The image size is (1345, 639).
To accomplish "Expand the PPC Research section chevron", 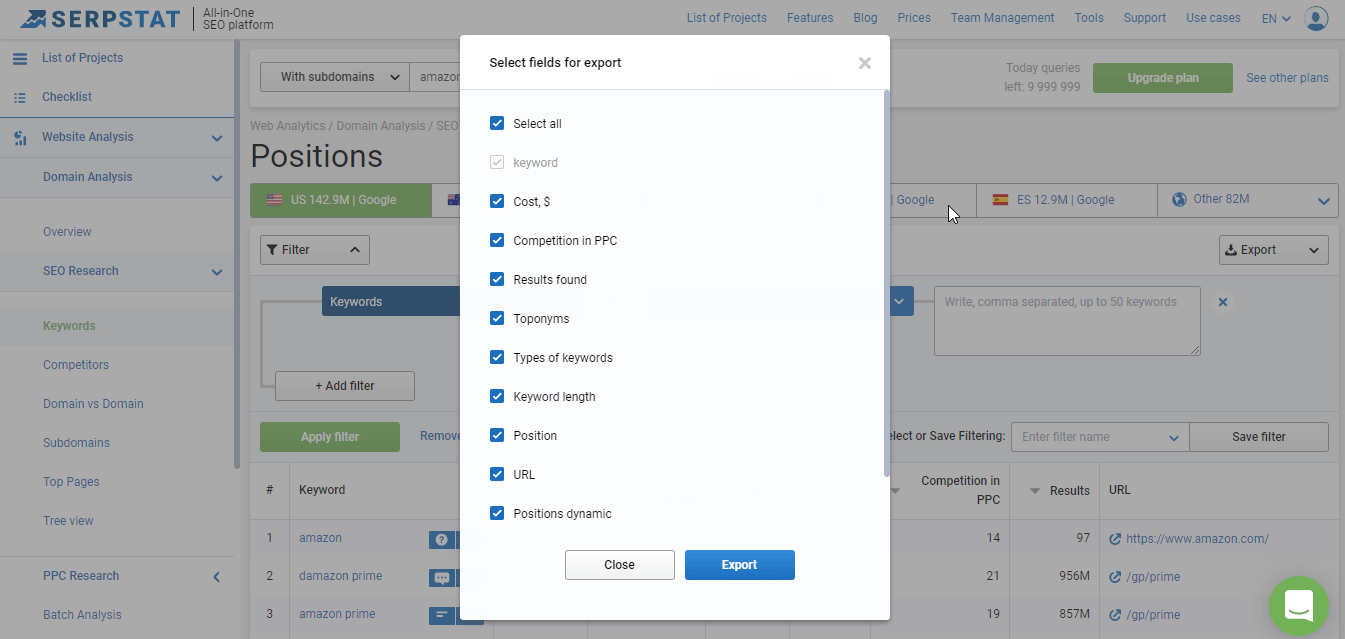I will tap(216, 577).
